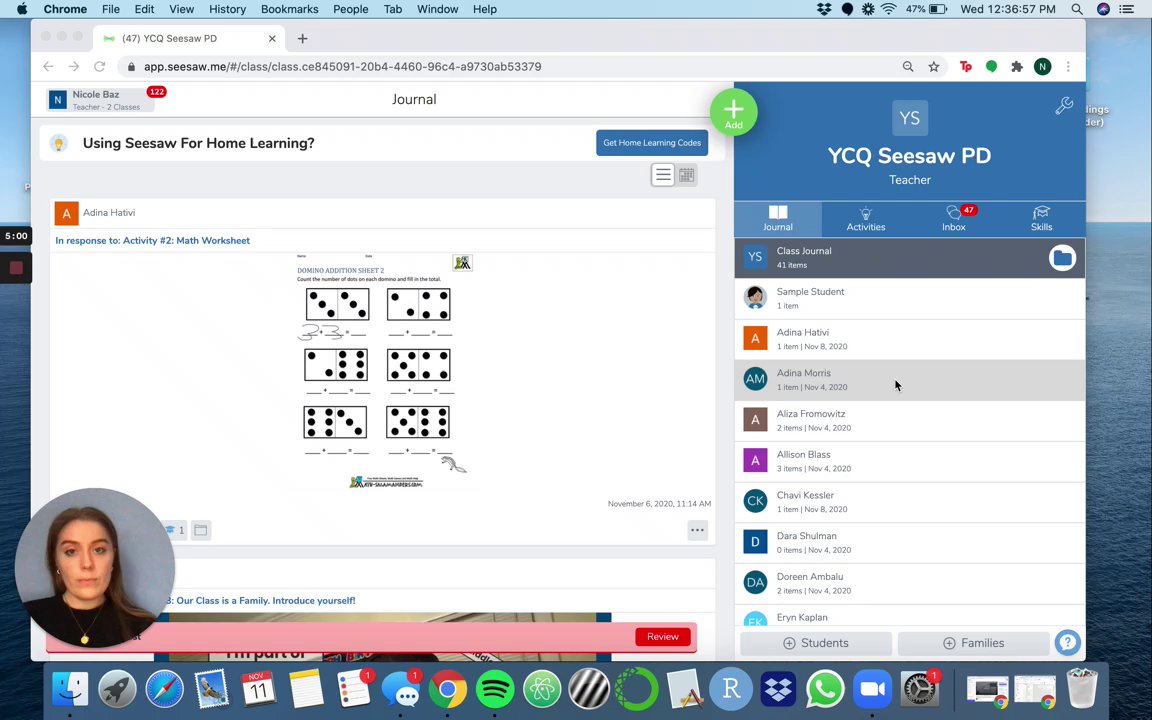Switch to list view icon
Screen dimensions: 1152x720
point(663,175)
